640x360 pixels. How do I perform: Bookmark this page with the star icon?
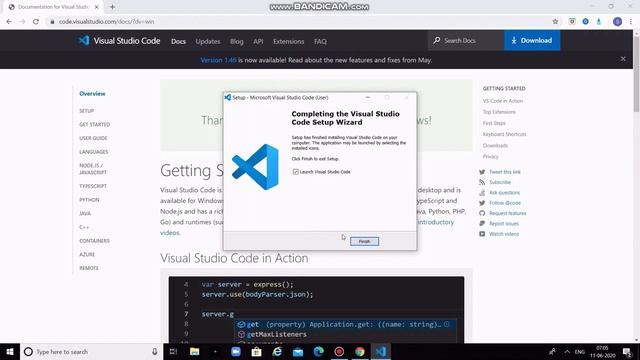click(555, 22)
